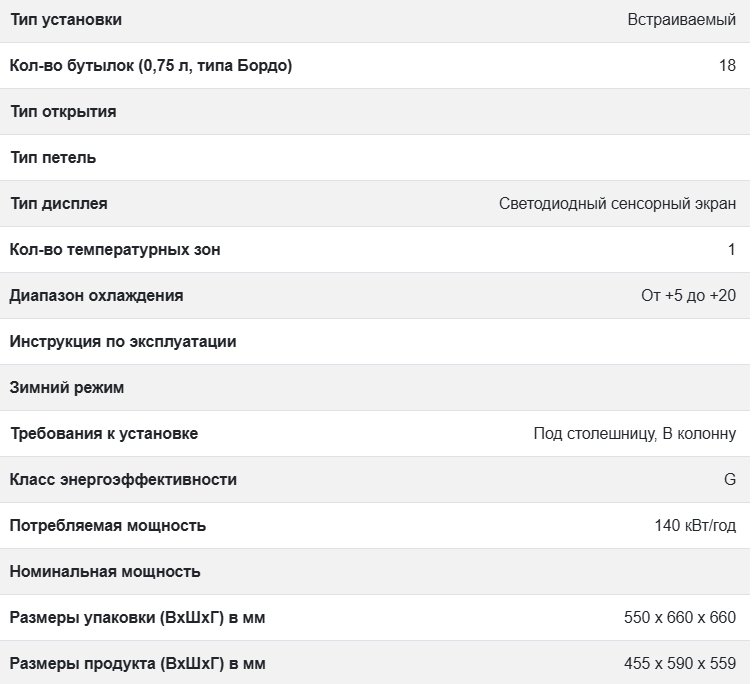Open "Инструкция по эксплуатации" row

pos(123,342)
